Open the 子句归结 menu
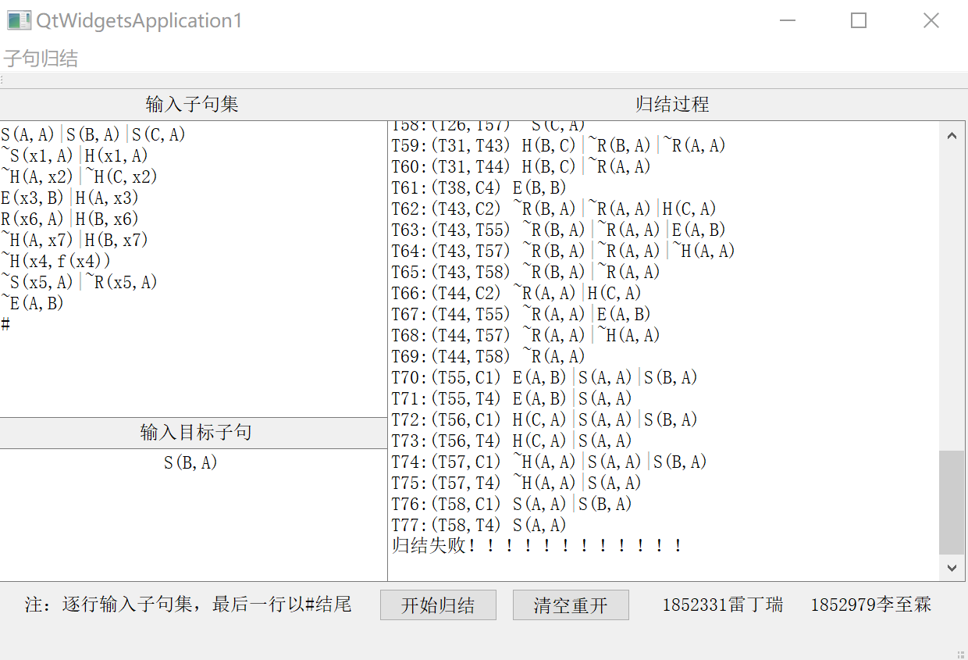This screenshot has height=660, width=968. coord(41,59)
